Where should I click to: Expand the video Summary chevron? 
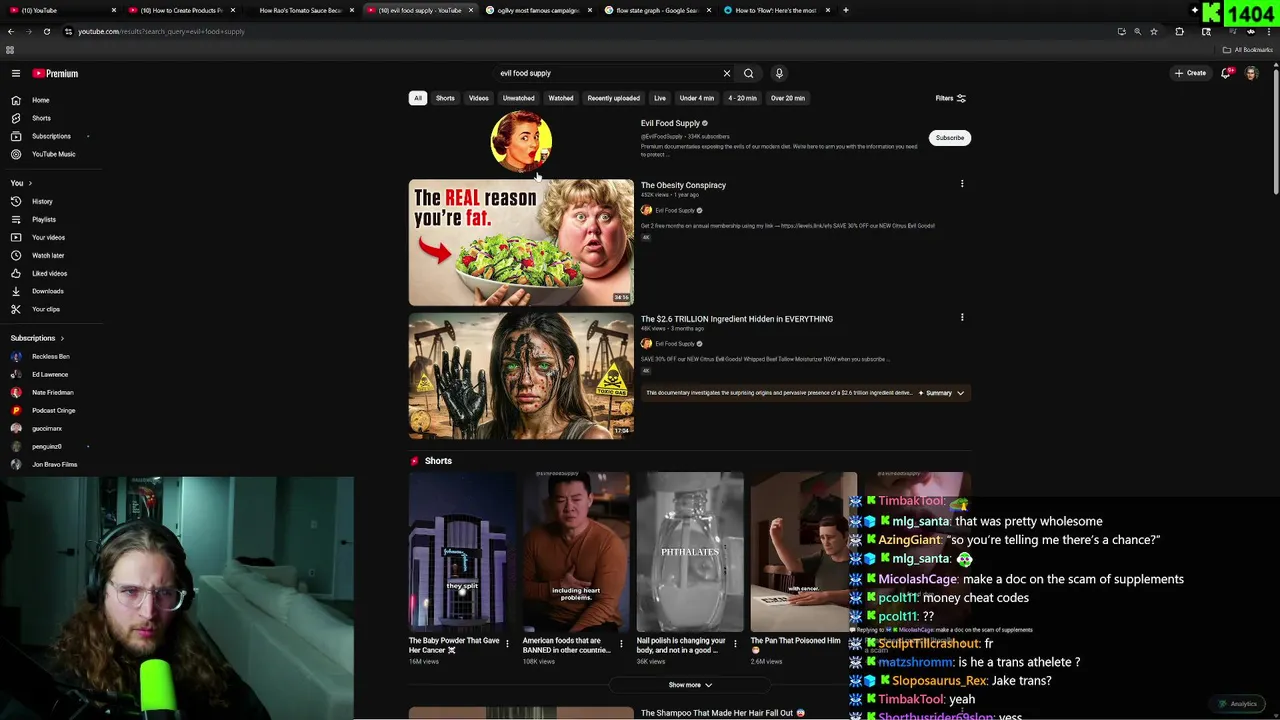pos(960,393)
